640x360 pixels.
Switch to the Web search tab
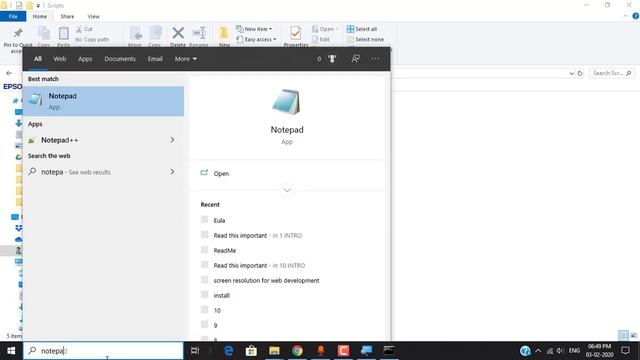[60, 59]
